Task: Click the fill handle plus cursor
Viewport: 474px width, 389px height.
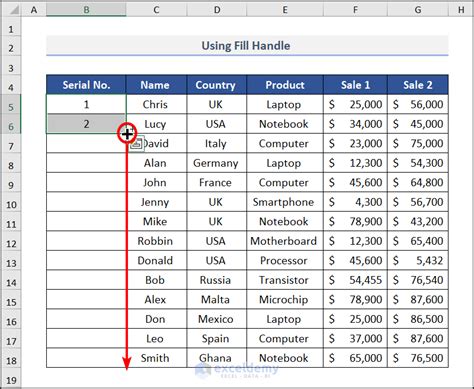Action: [x=127, y=134]
